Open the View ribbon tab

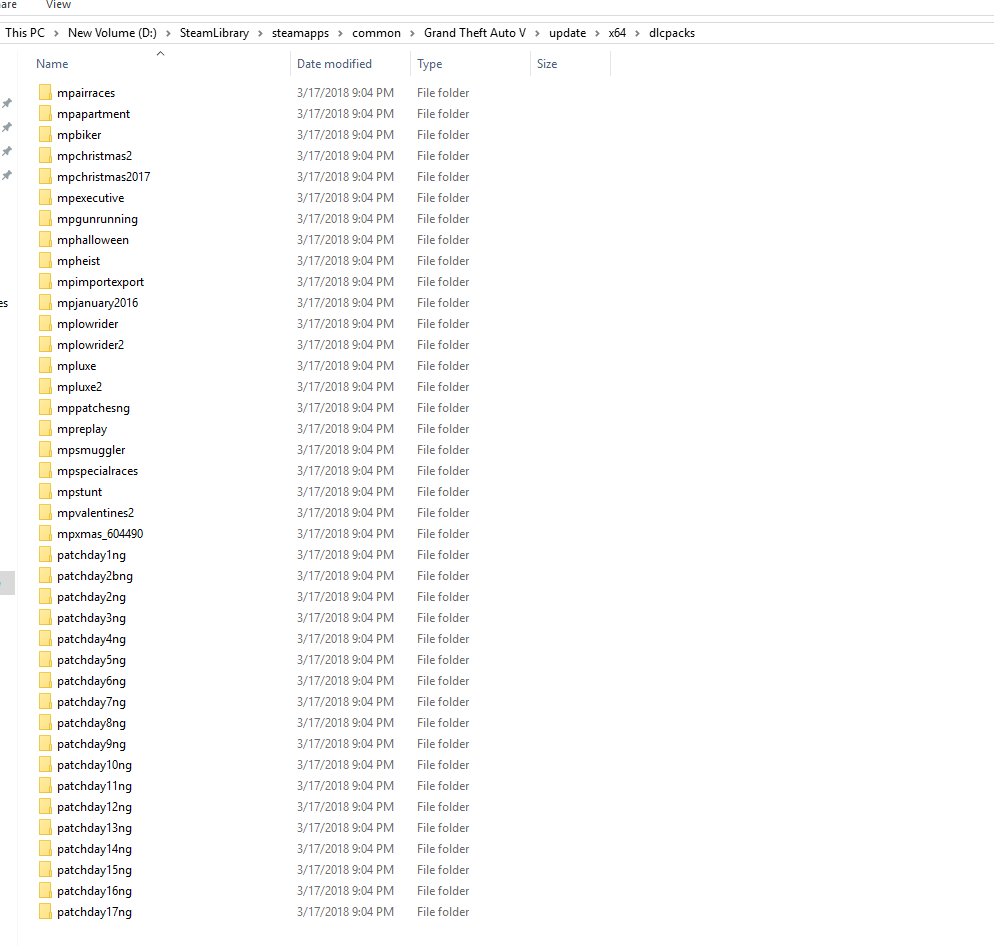(58, 4)
